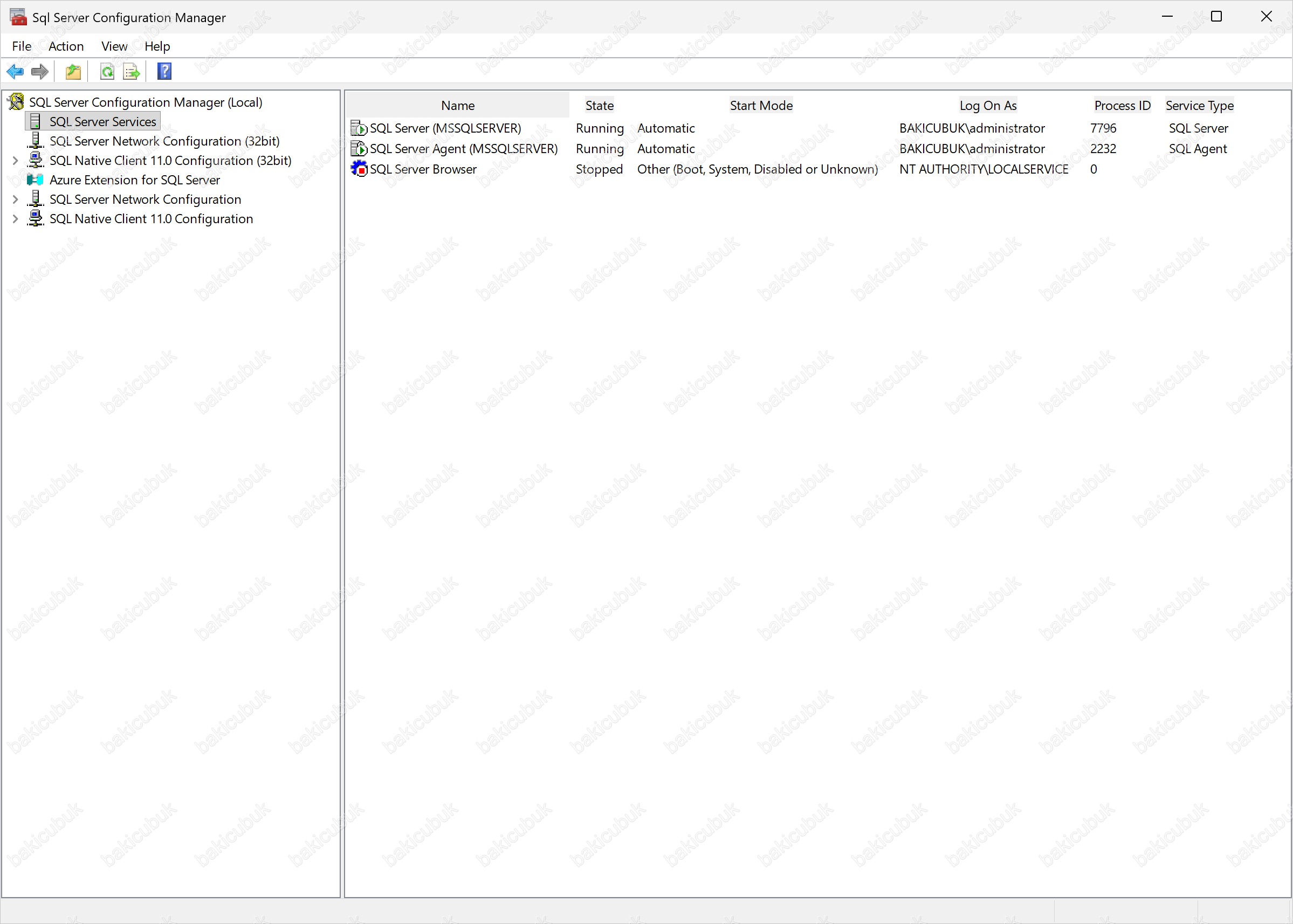Click the SQL Server Agent service icon
1293x924 pixels.
pos(359,148)
